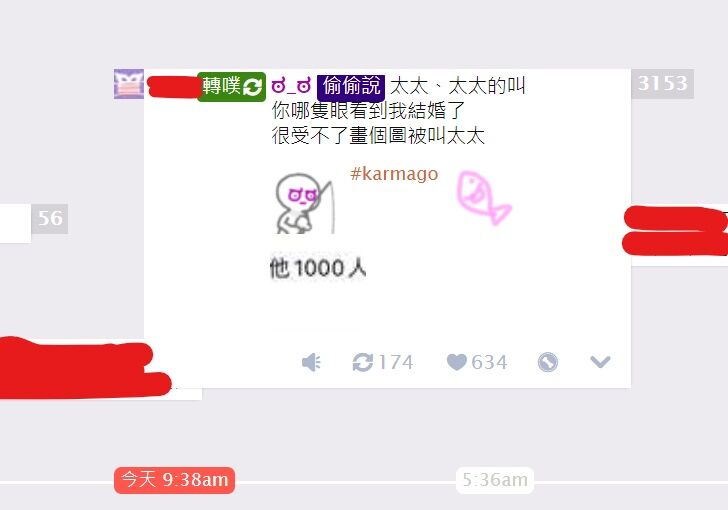This screenshot has height=510, width=728.
Task: Click the fishing stick figure emoticon
Action: pos(305,203)
